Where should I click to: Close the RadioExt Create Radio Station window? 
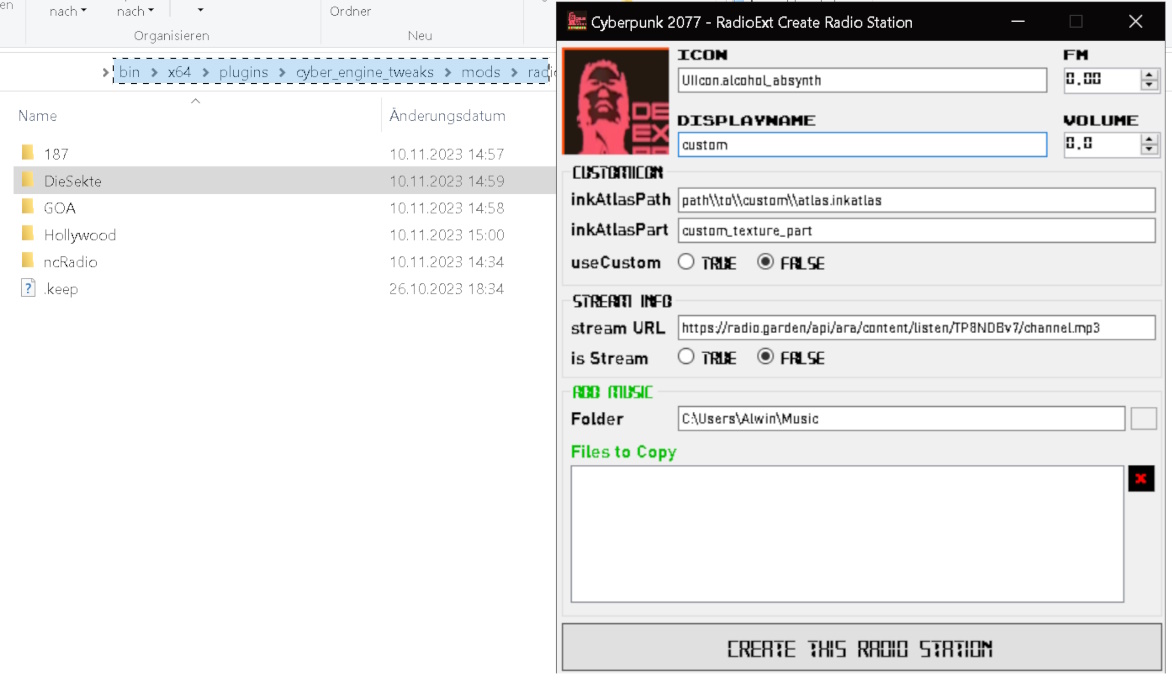pos(1135,22)
